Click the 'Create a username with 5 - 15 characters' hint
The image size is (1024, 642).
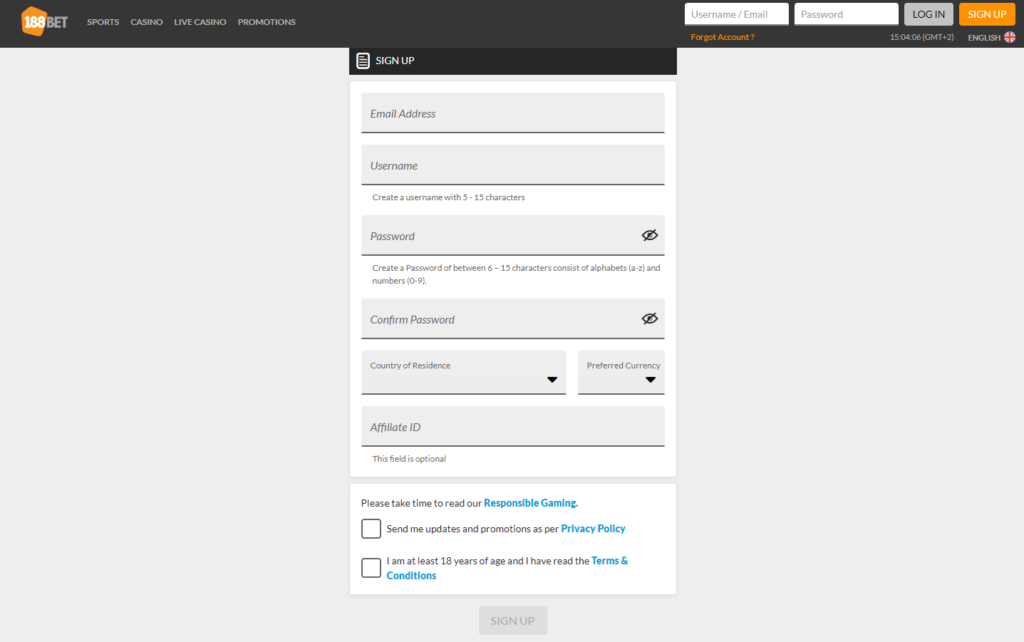pos(449,197)
